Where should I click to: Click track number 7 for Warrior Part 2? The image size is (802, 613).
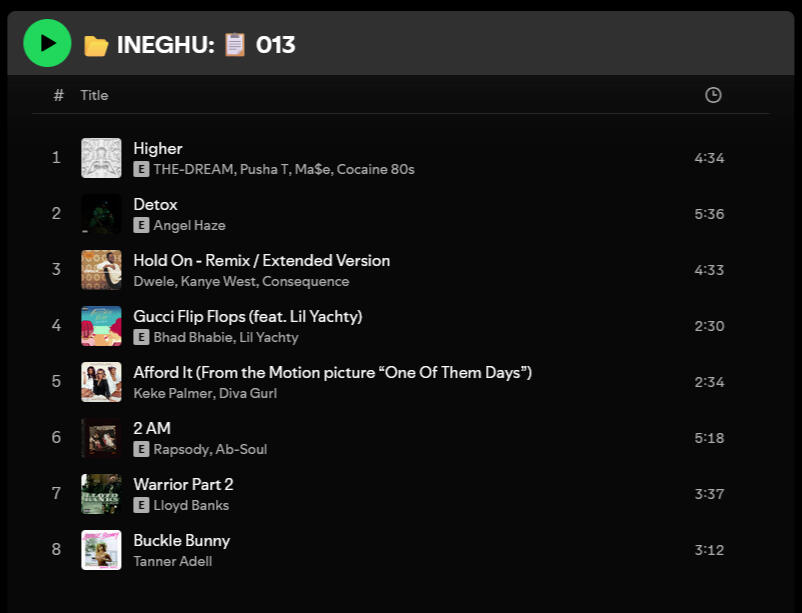tap(56, 494)
